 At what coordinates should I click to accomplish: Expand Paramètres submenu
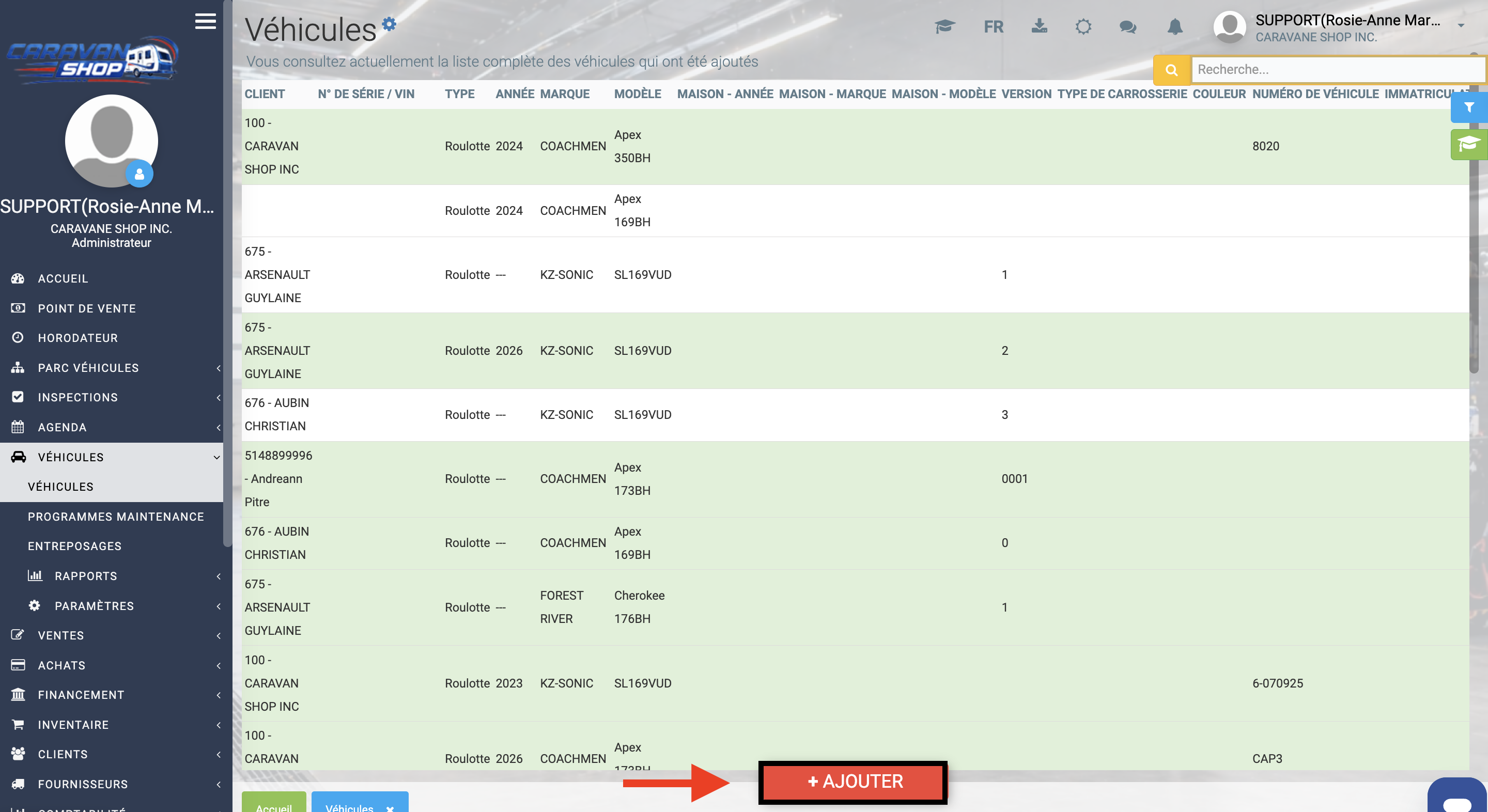click(x=112, y=606)
